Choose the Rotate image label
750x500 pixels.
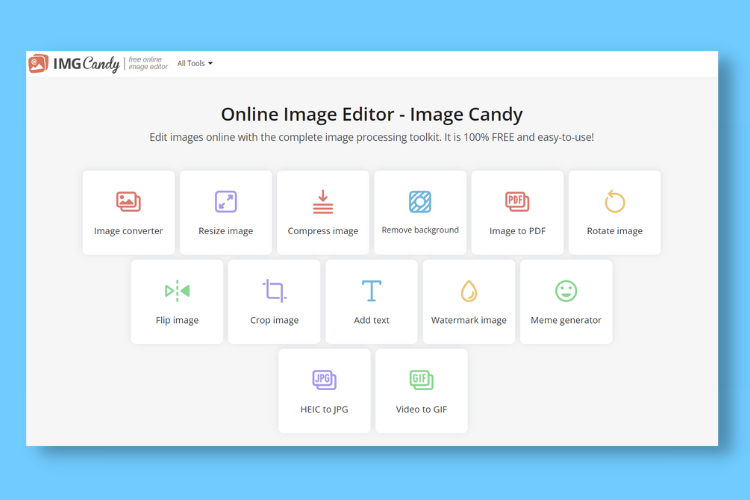(x=615, y=231)
